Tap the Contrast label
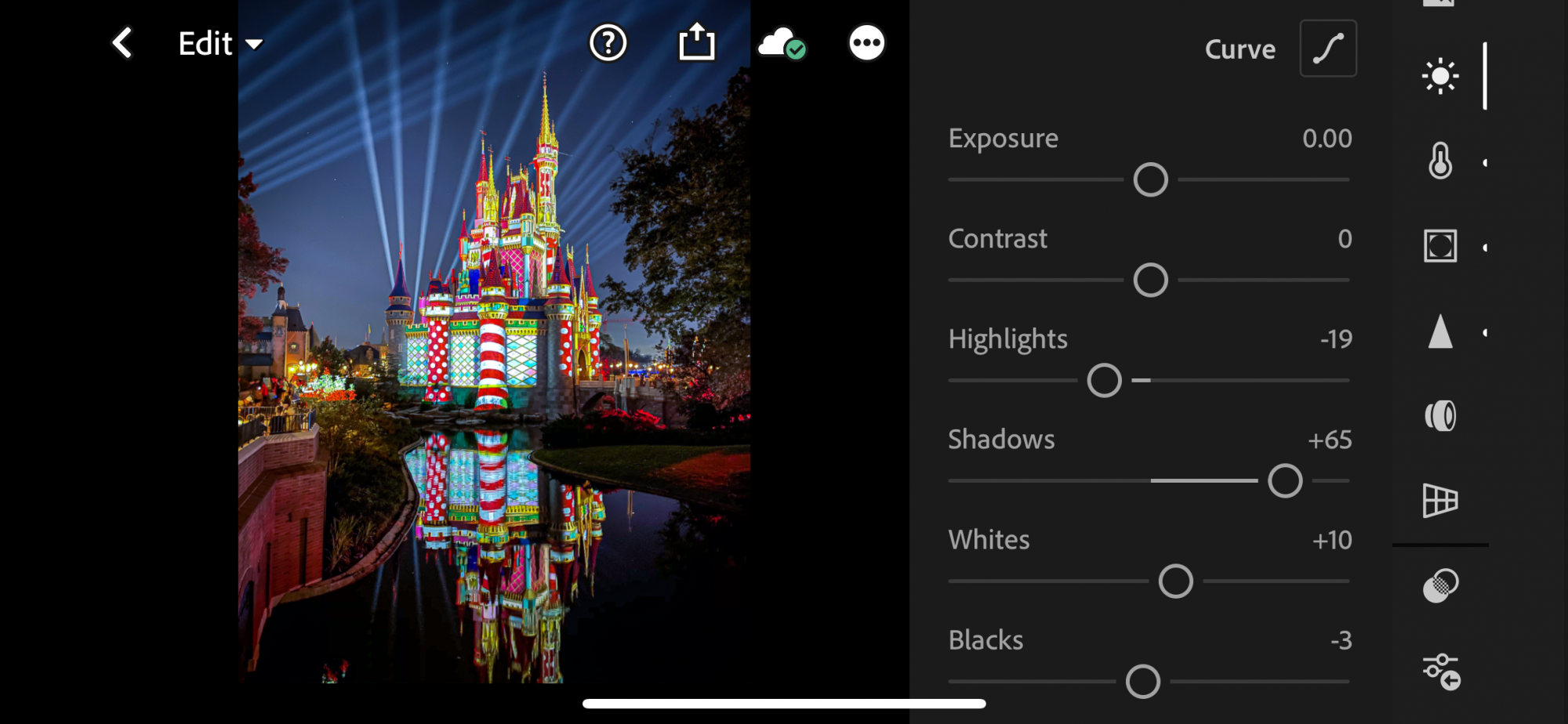The height and width of the screenshot is (724, 1568). 997,239
